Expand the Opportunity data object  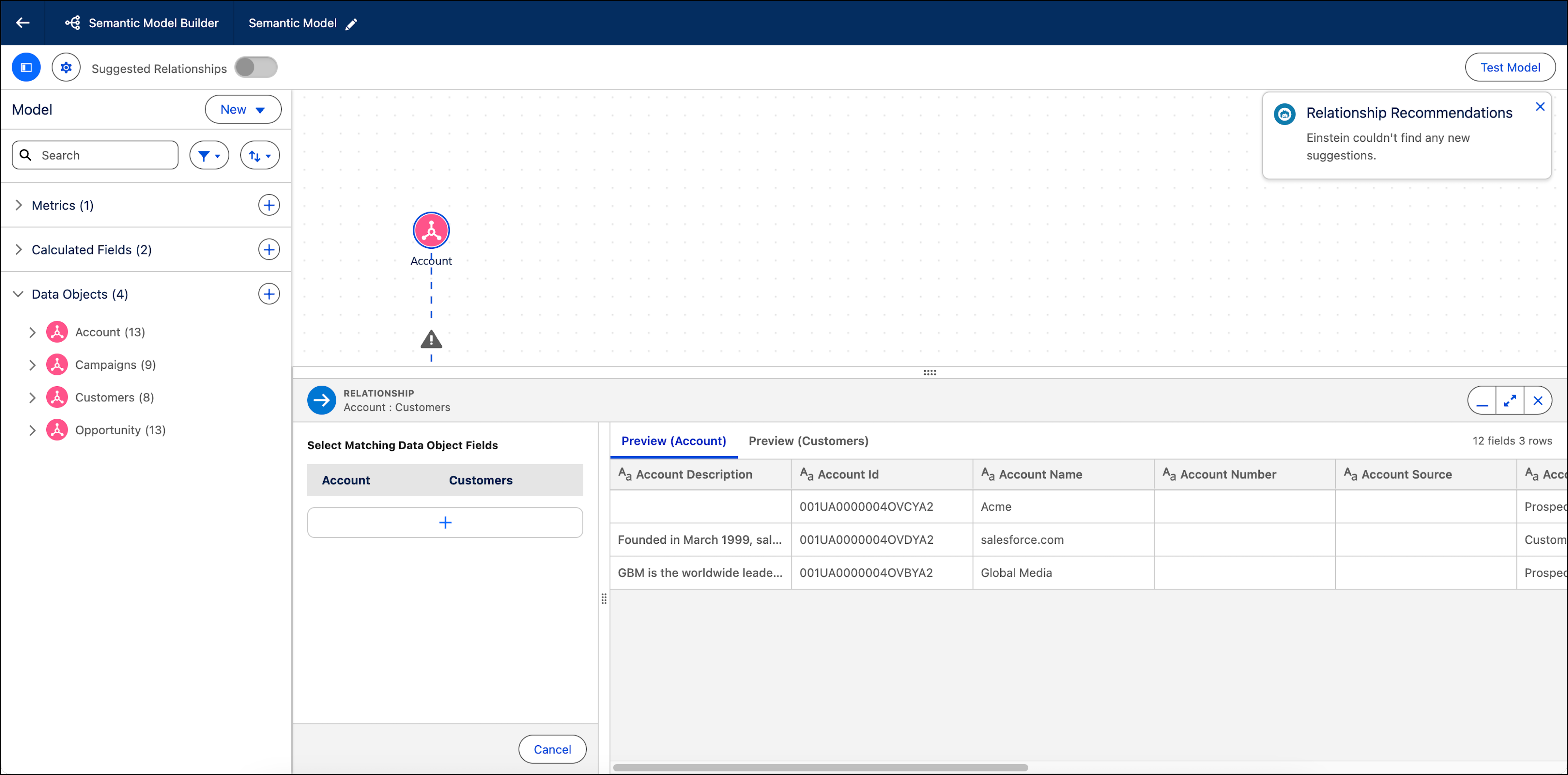(32, 430)
